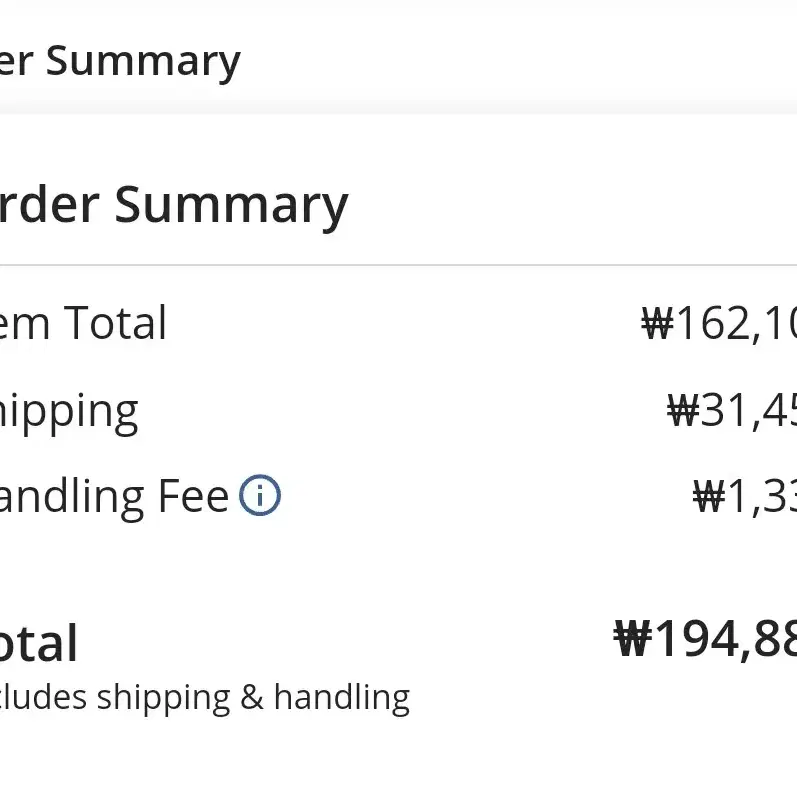Open the Handling Fee info icon
The height and width of the screenshot is (797, 797).
260,495
